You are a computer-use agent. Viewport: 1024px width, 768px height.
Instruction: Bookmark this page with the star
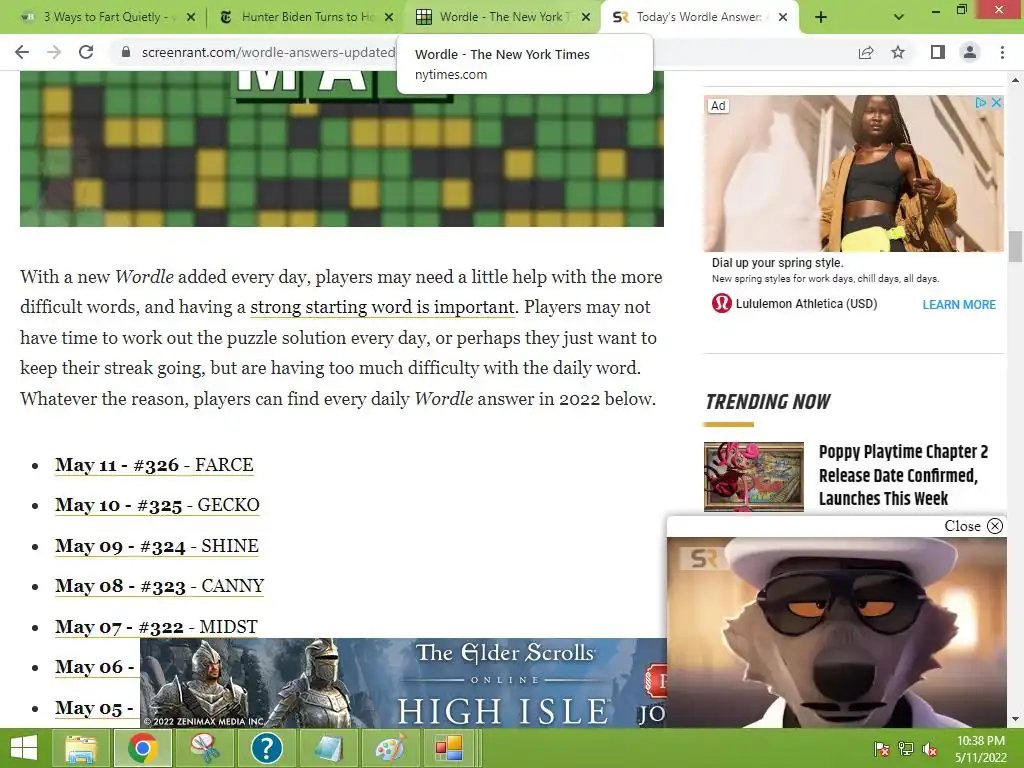click(x=898, y=52)
